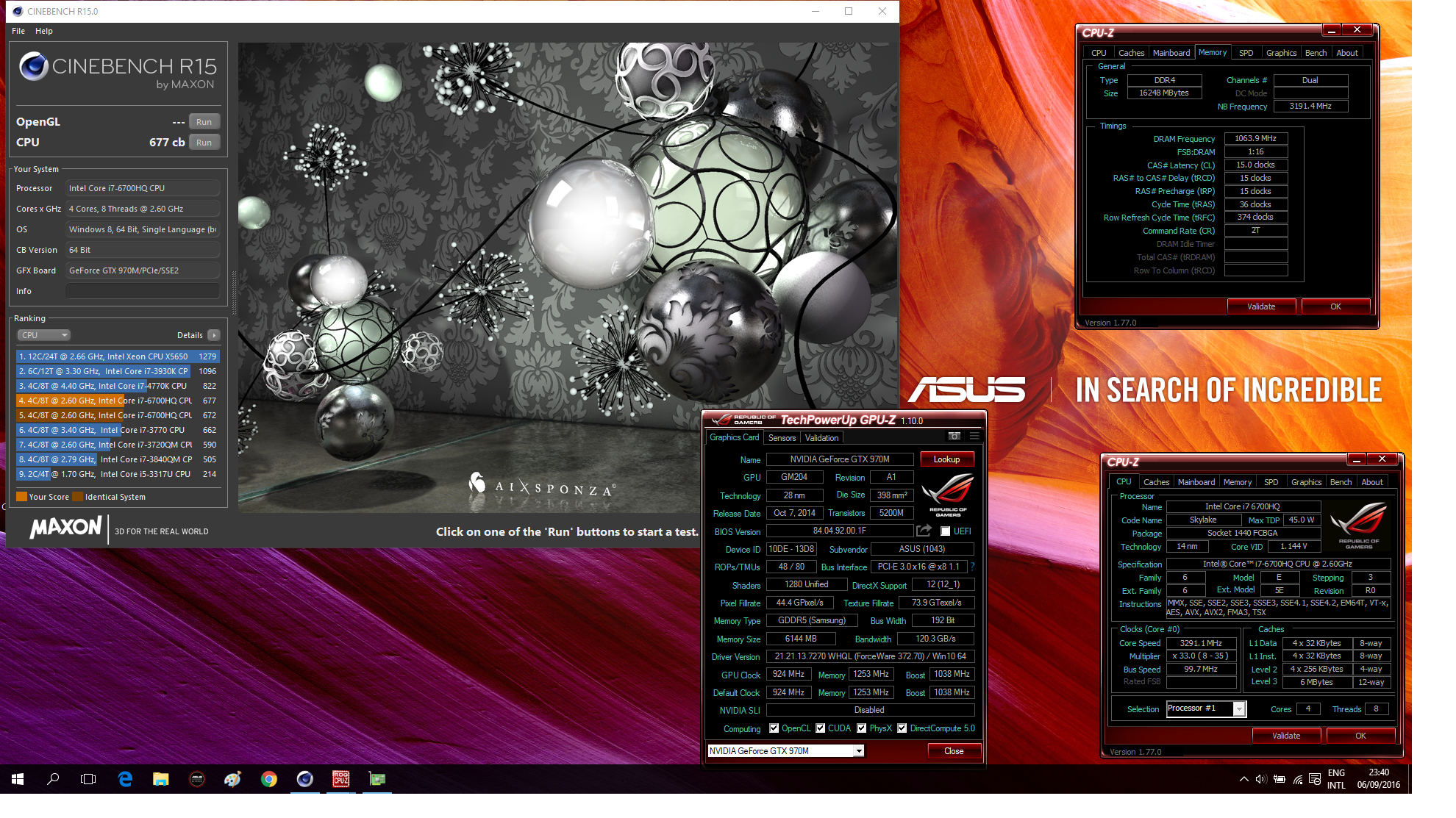Click Close button in GPU-Z
This screenshot has width=1456, height=818.
click(x=954, y=750)
